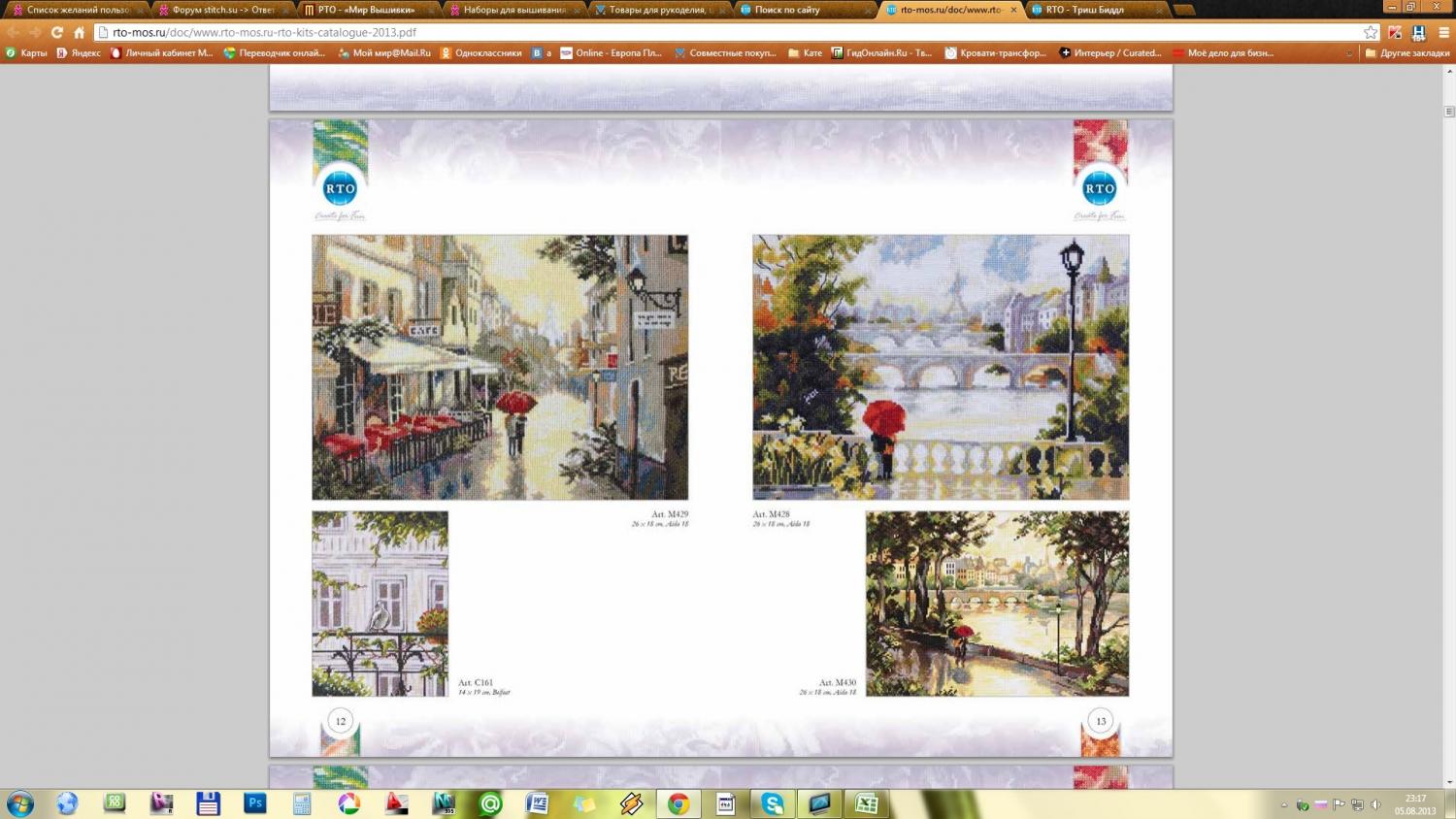
Task: Open the Другие закладки bookmarks folder
Action: [x=1406, y=53]
